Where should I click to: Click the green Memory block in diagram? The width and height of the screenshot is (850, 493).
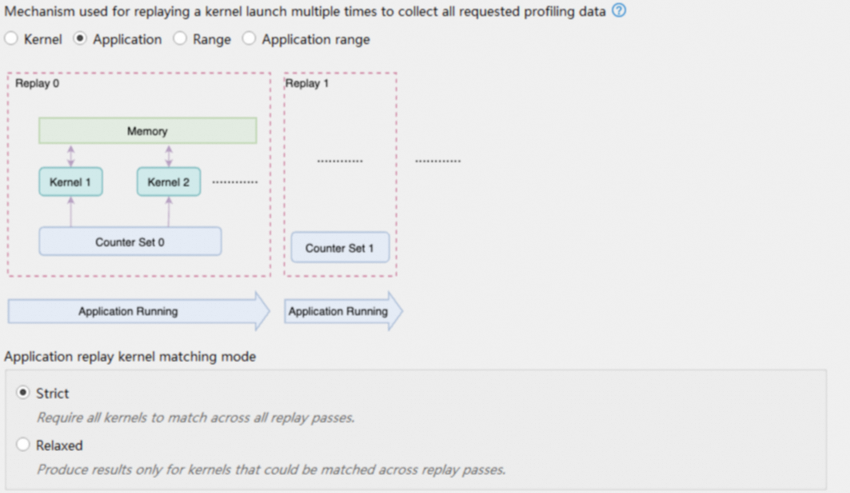147,131
